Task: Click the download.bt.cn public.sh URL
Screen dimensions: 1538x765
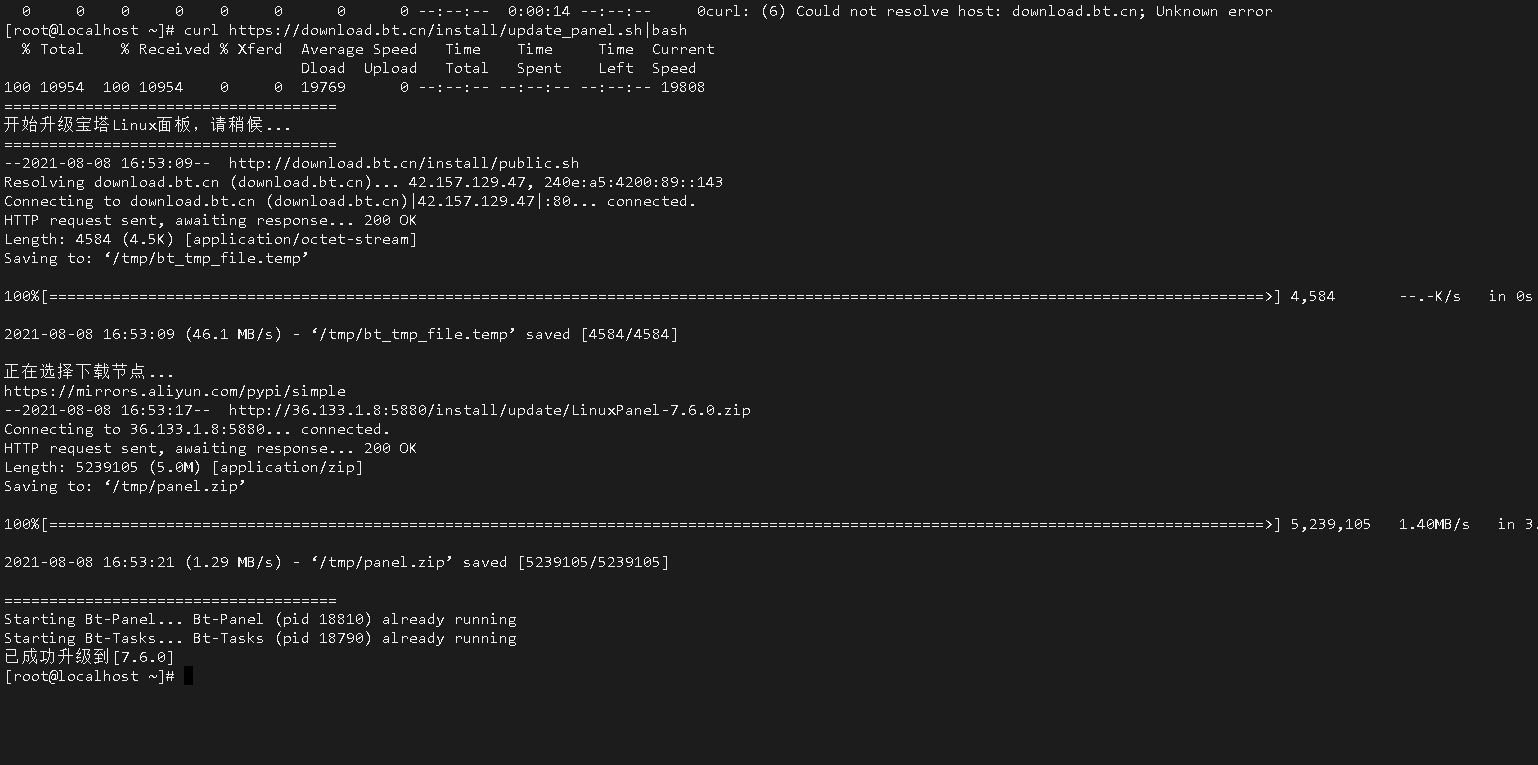Action: pos(404,163)
